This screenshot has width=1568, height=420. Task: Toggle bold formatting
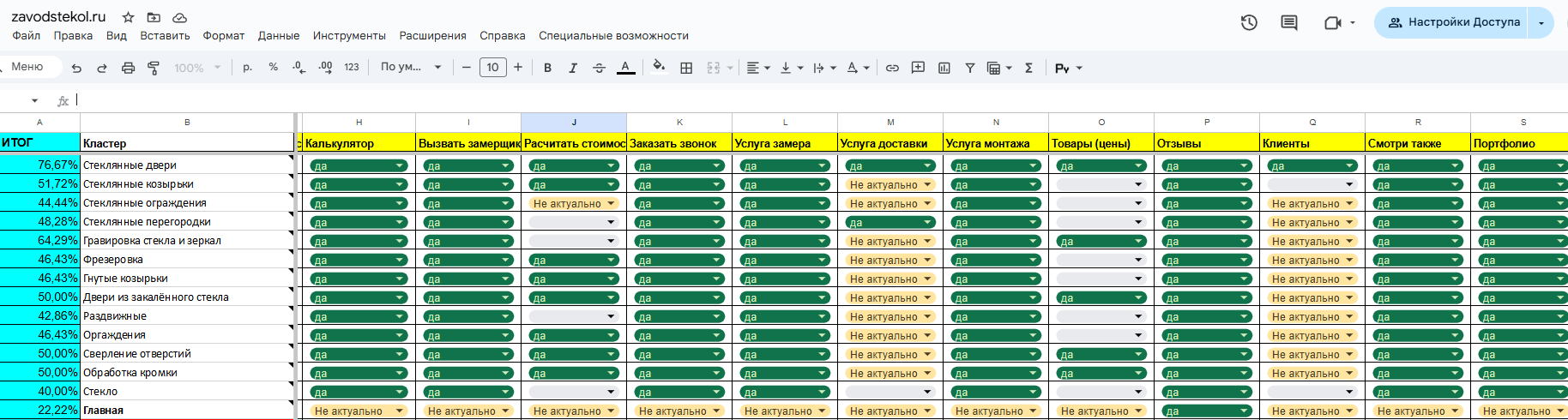pos(547,68)
